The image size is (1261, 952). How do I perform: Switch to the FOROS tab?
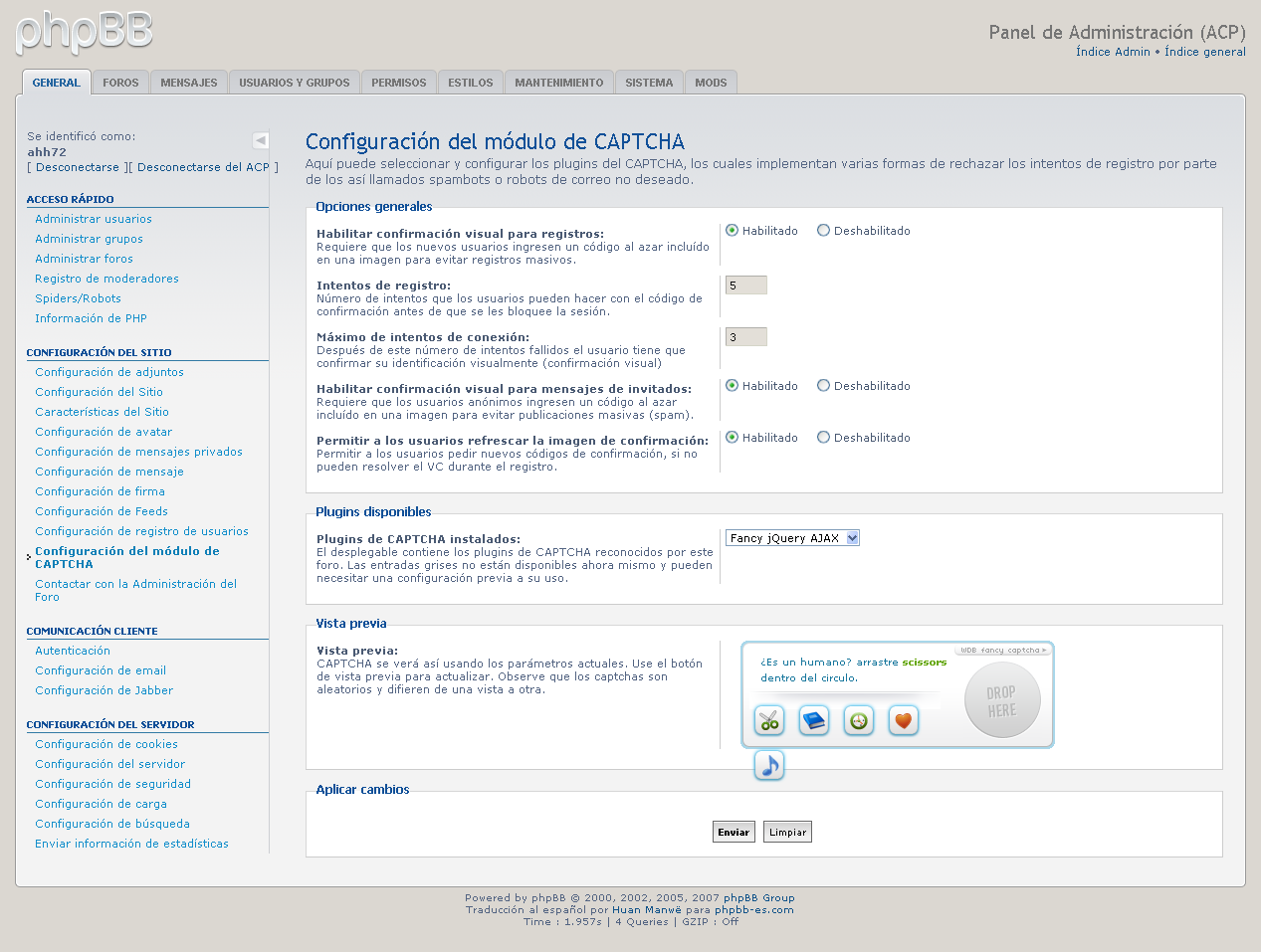coord(120,82)
